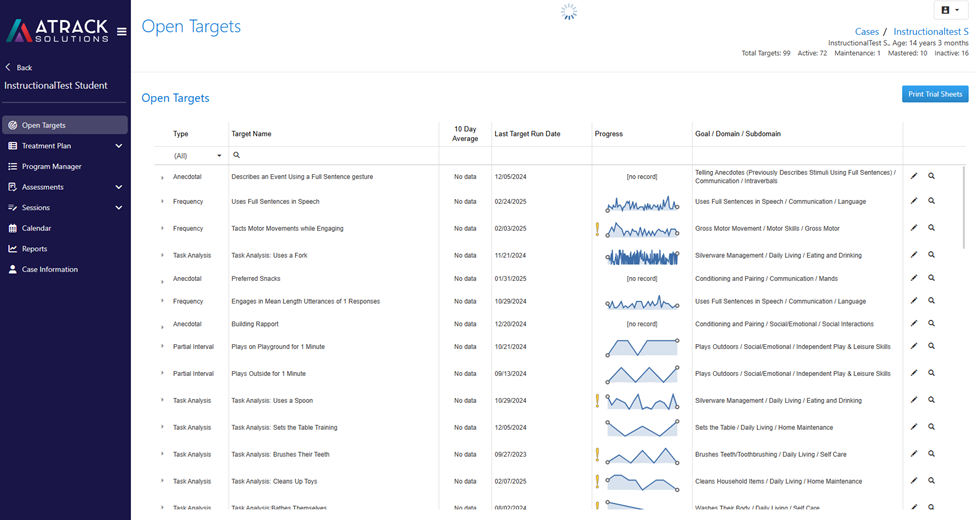Edit the Building Rapport target with the pencil
The height and width of the screenshot is (520, 975).
914,323
